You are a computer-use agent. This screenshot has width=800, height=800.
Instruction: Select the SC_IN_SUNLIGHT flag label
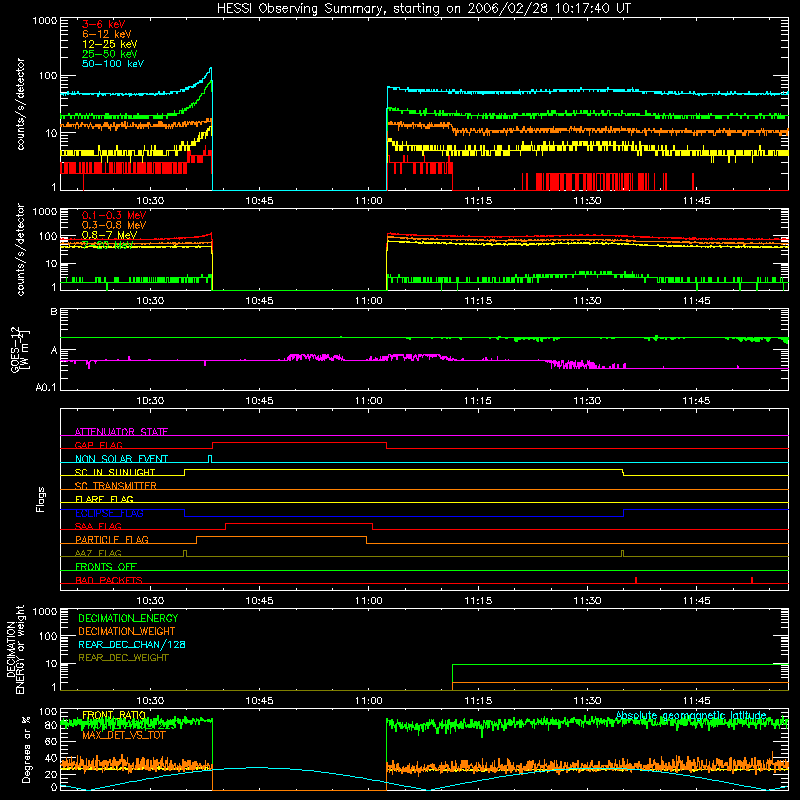[x=115, y=472]
